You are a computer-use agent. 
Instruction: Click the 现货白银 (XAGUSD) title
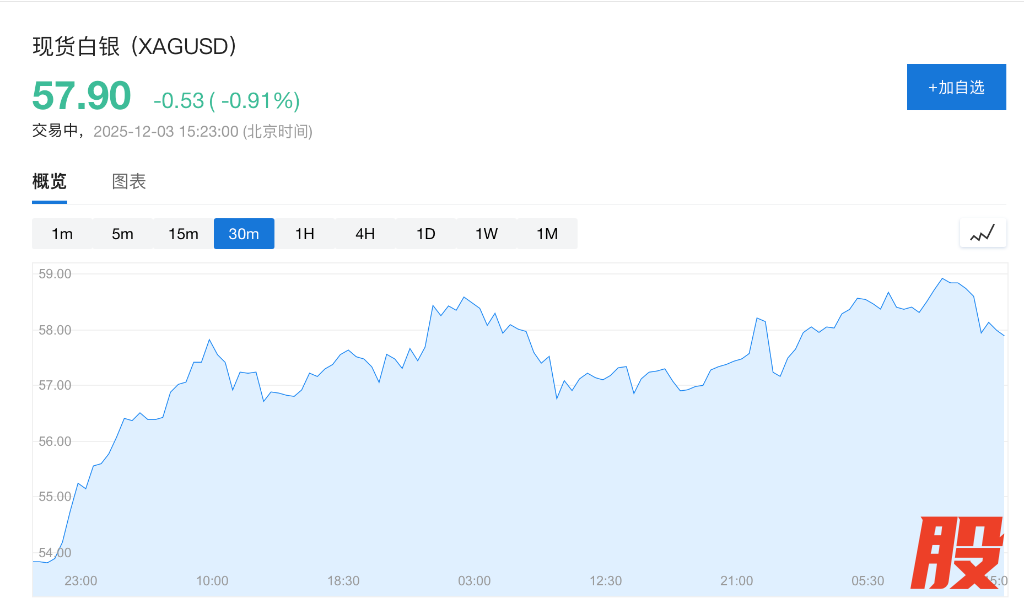tap(134, 46)
